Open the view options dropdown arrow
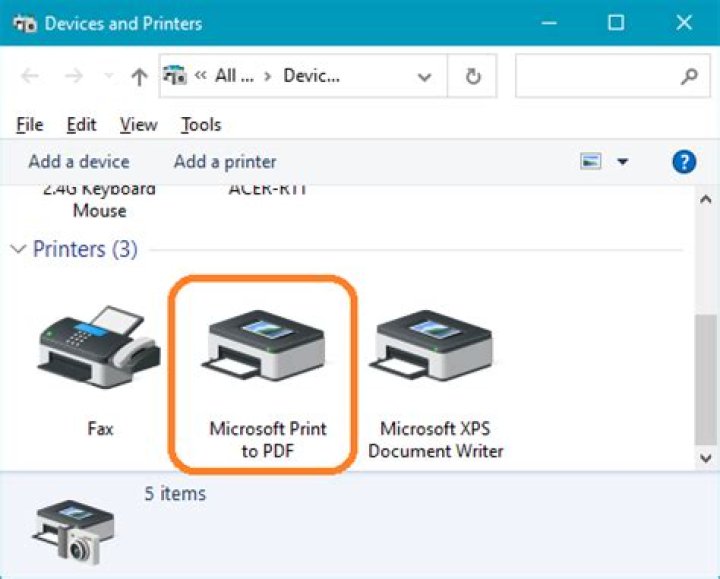Screen dimensions: 720x579 click(623, 162)
